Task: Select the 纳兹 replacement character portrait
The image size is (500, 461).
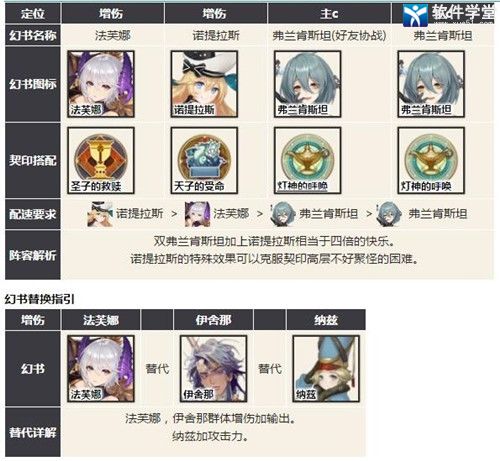Action: click(x=326, y=369)
